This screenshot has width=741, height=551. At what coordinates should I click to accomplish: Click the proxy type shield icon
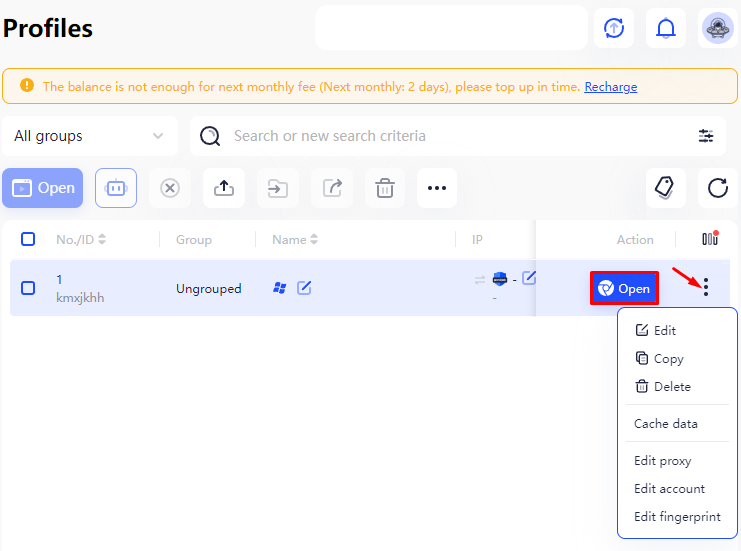click(x=500, y=279)
